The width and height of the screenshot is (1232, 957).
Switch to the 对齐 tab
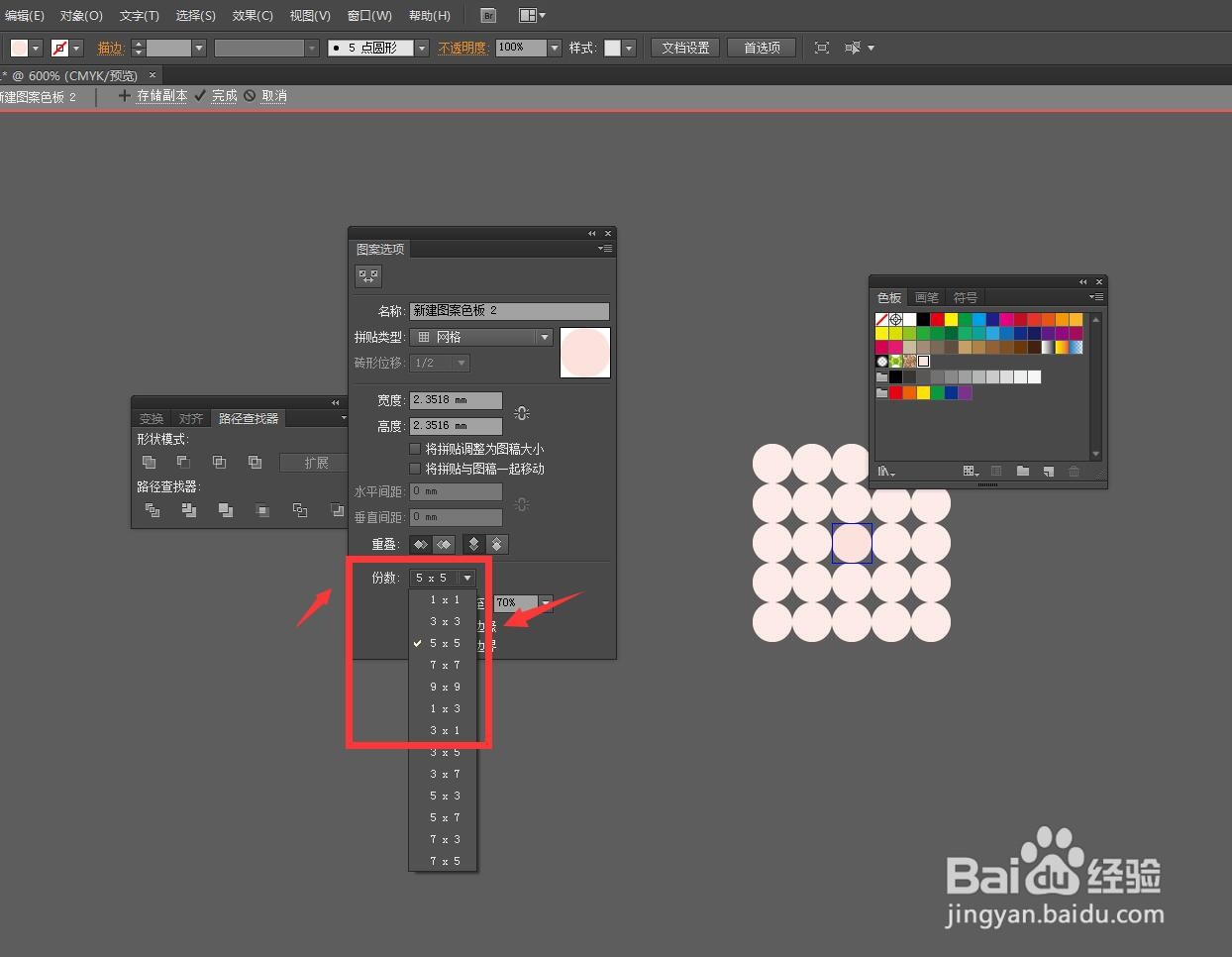191,418
